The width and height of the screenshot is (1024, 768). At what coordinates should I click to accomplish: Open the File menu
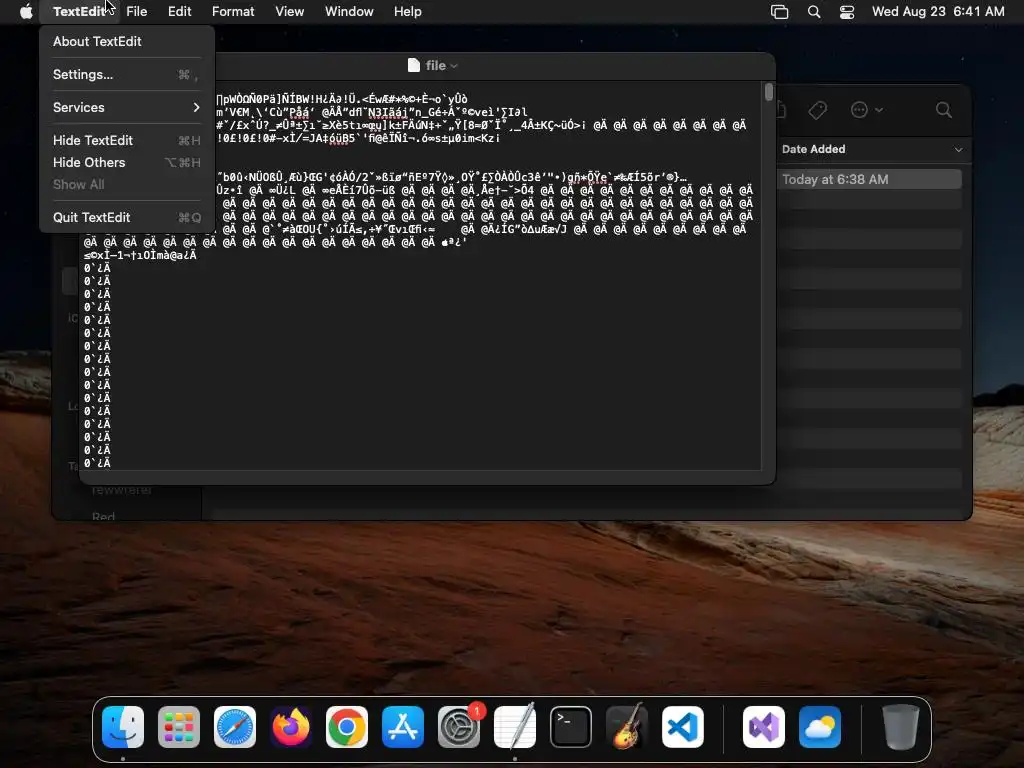point(136,12)
